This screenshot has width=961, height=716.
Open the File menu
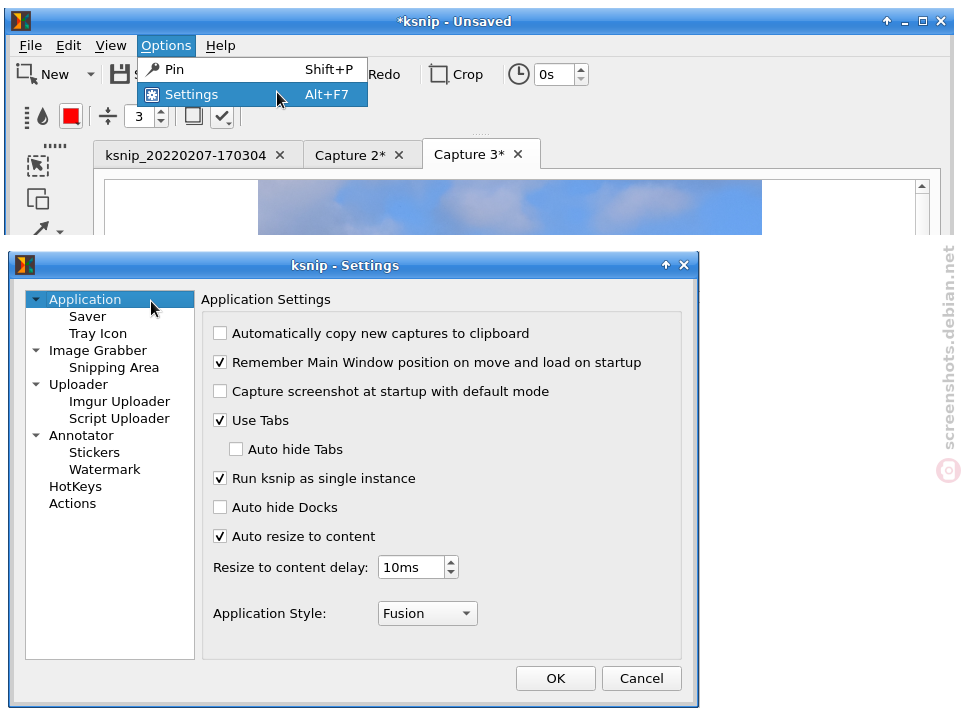click(31, 45)
